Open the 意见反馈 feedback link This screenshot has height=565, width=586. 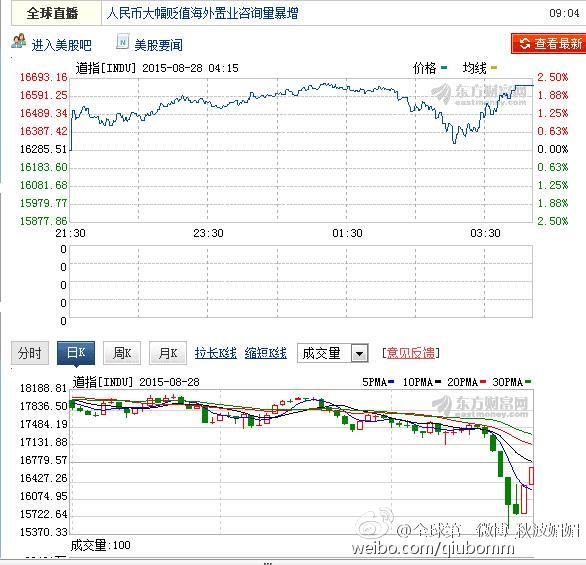tap(411, 353)
